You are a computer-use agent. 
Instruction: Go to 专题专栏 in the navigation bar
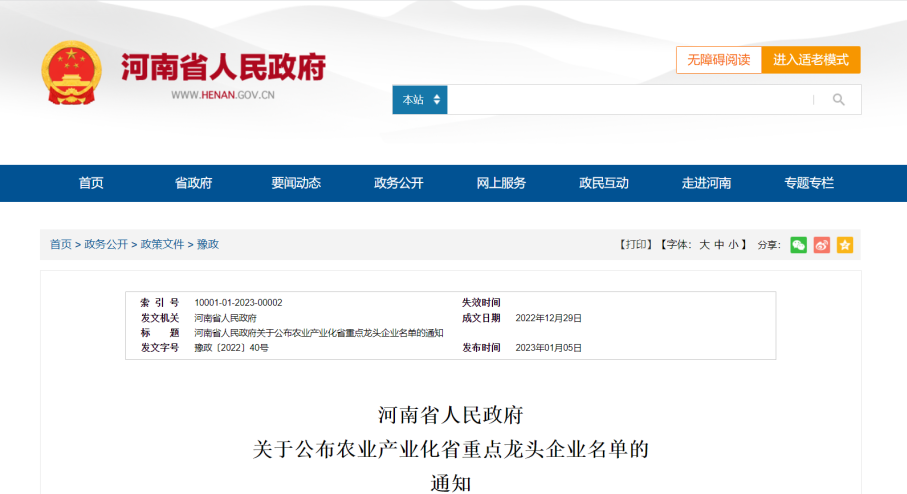pos(808,183)
